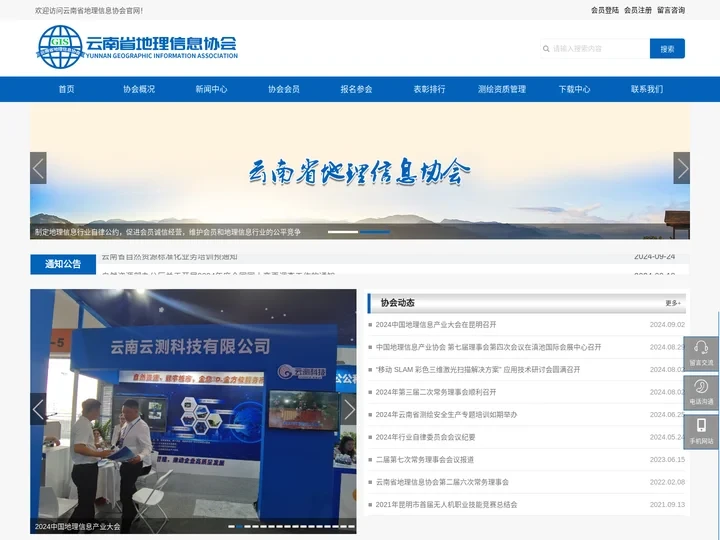Open 联系我们 navigation tab
Screen dimensions: 720x540
tap(647, 89)
